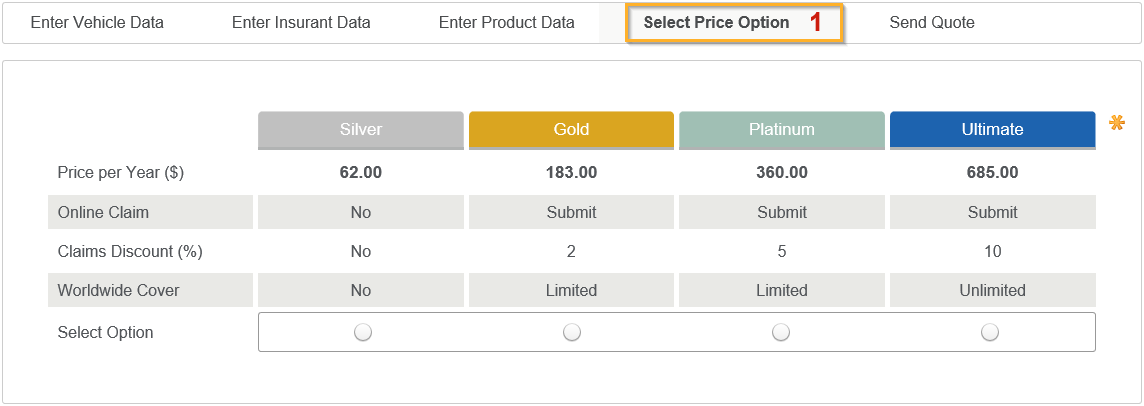The width and height of the screenshot is (1144, 406).
Task: Click the Platinum Online Claim Submit cell
Action: pyautogui.click(x=781, y=212)
